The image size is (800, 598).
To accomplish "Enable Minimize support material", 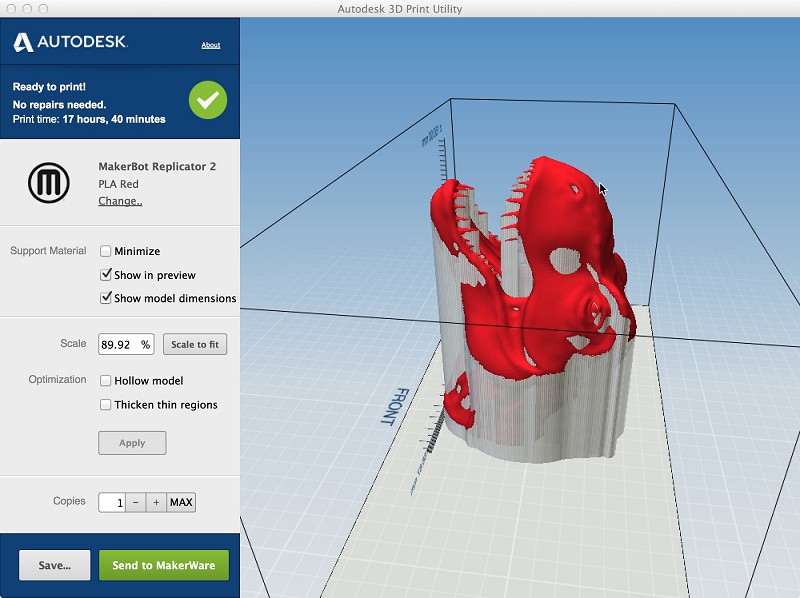I will [106, 251].
